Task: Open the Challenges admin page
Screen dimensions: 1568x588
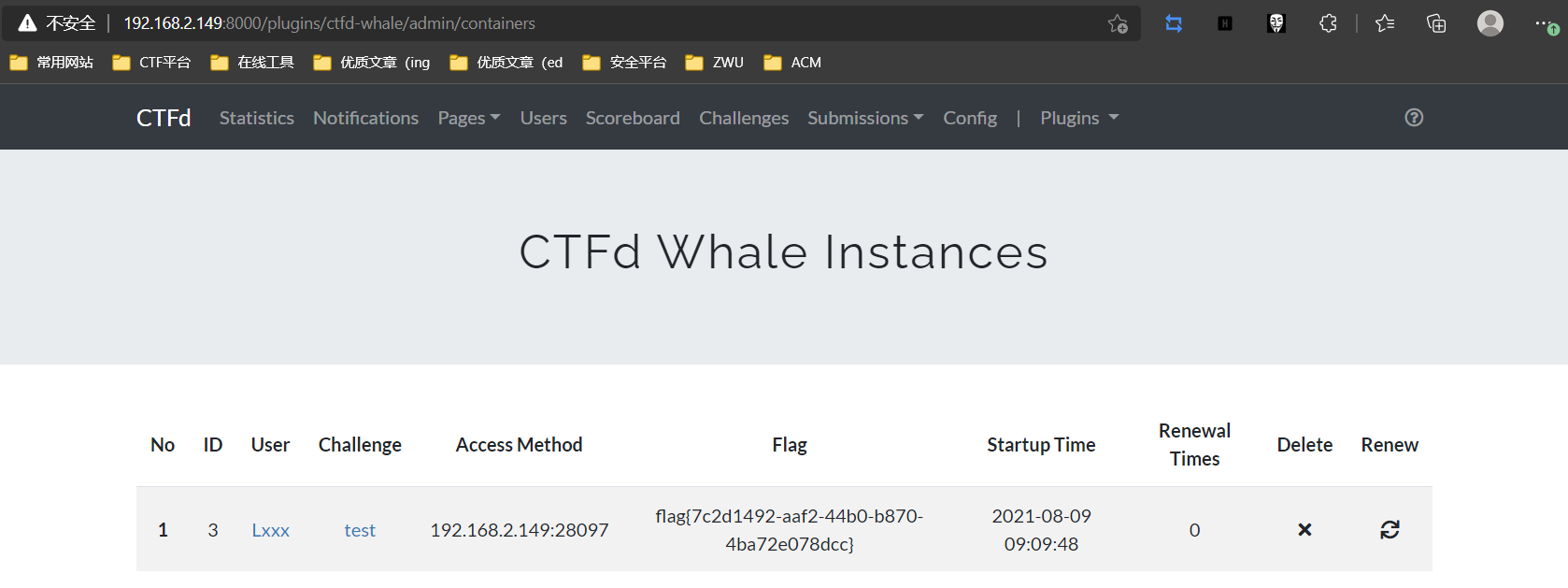Action: (x=744, y=118)
